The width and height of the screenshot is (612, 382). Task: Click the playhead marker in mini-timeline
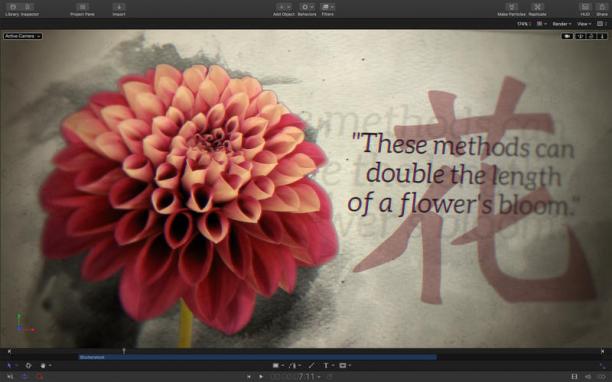pyautogui.click(x=124, y=351)
